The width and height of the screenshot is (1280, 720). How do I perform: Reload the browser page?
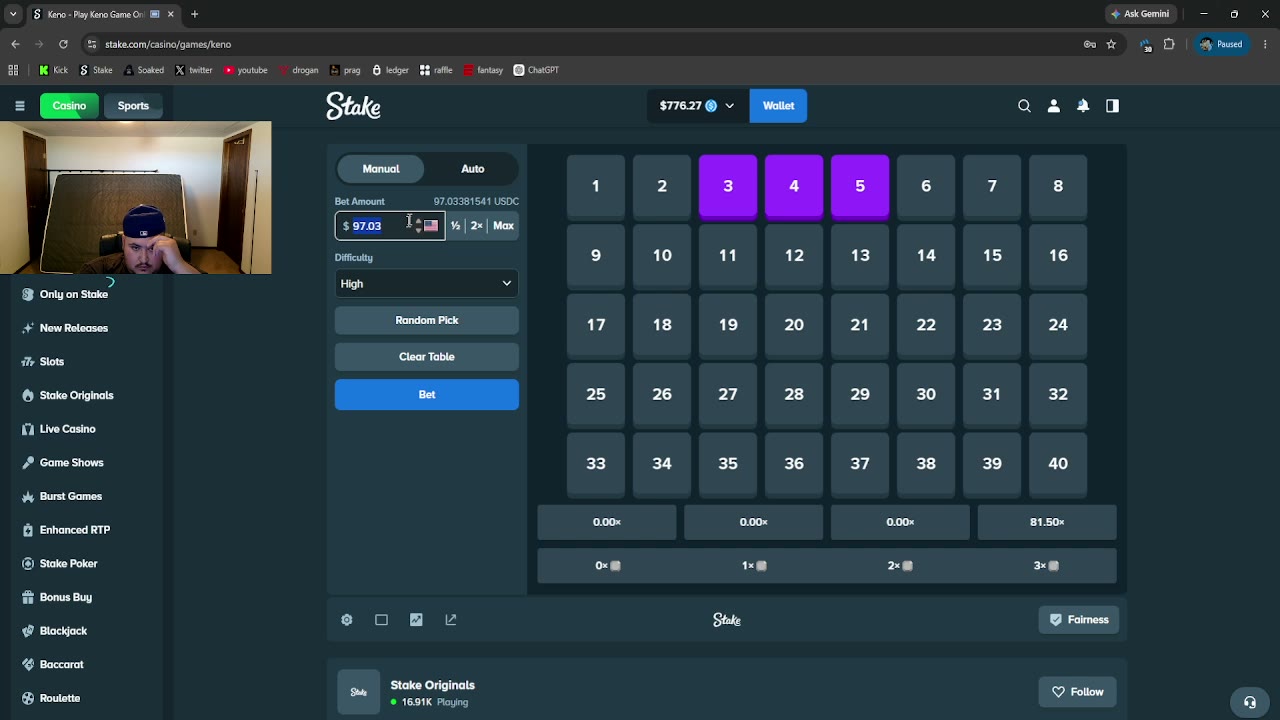tap(63, 44)
